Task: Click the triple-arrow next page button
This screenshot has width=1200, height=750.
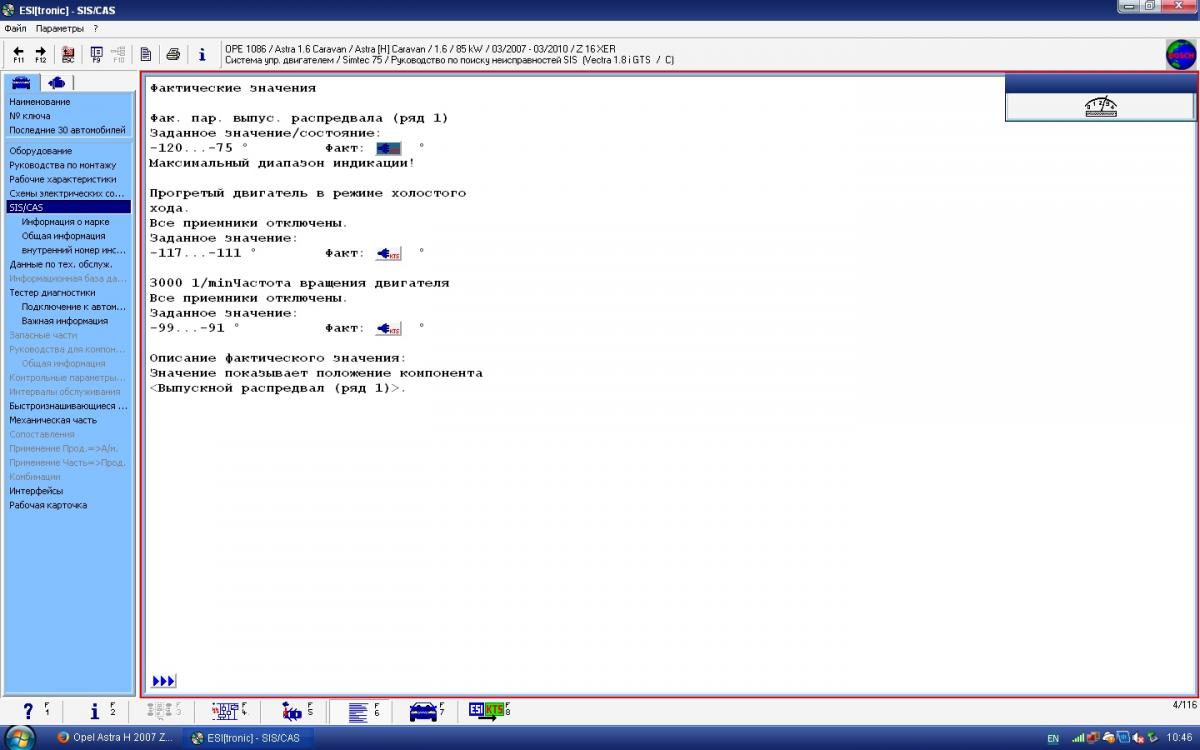Action: click(164, 681)
